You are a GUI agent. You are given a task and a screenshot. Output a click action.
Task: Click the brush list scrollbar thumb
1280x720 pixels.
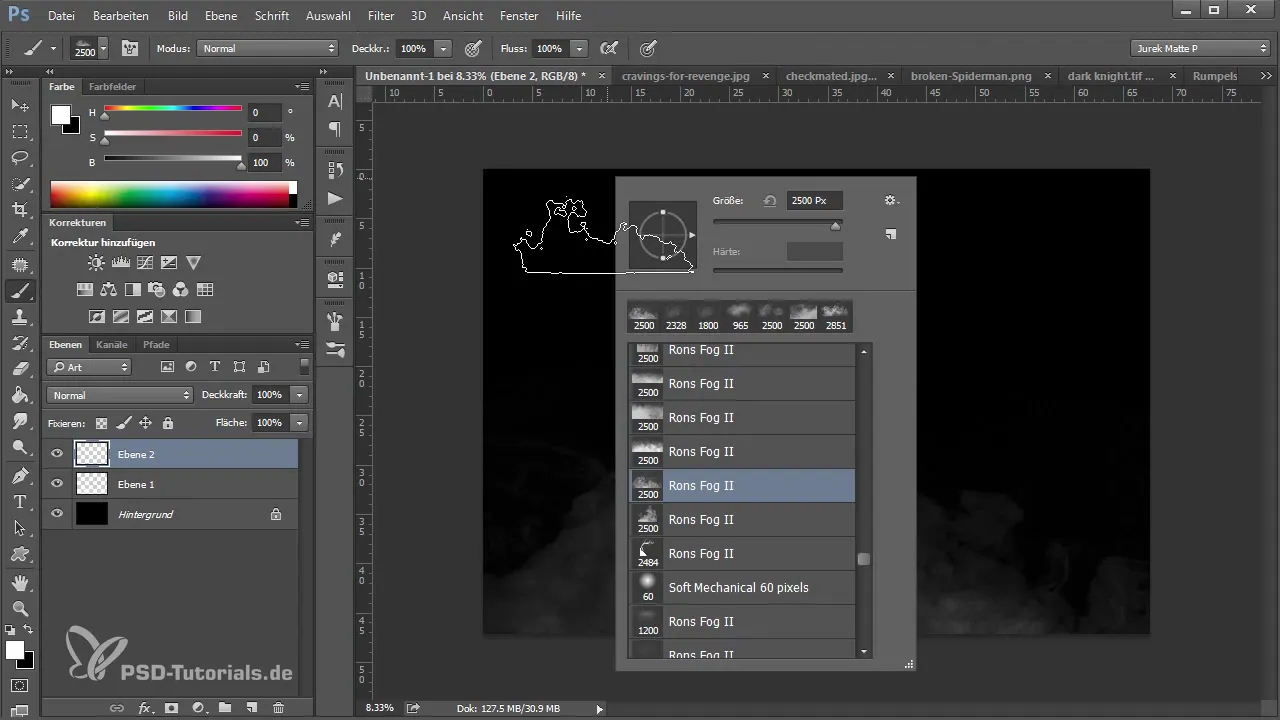coord(864,560)
